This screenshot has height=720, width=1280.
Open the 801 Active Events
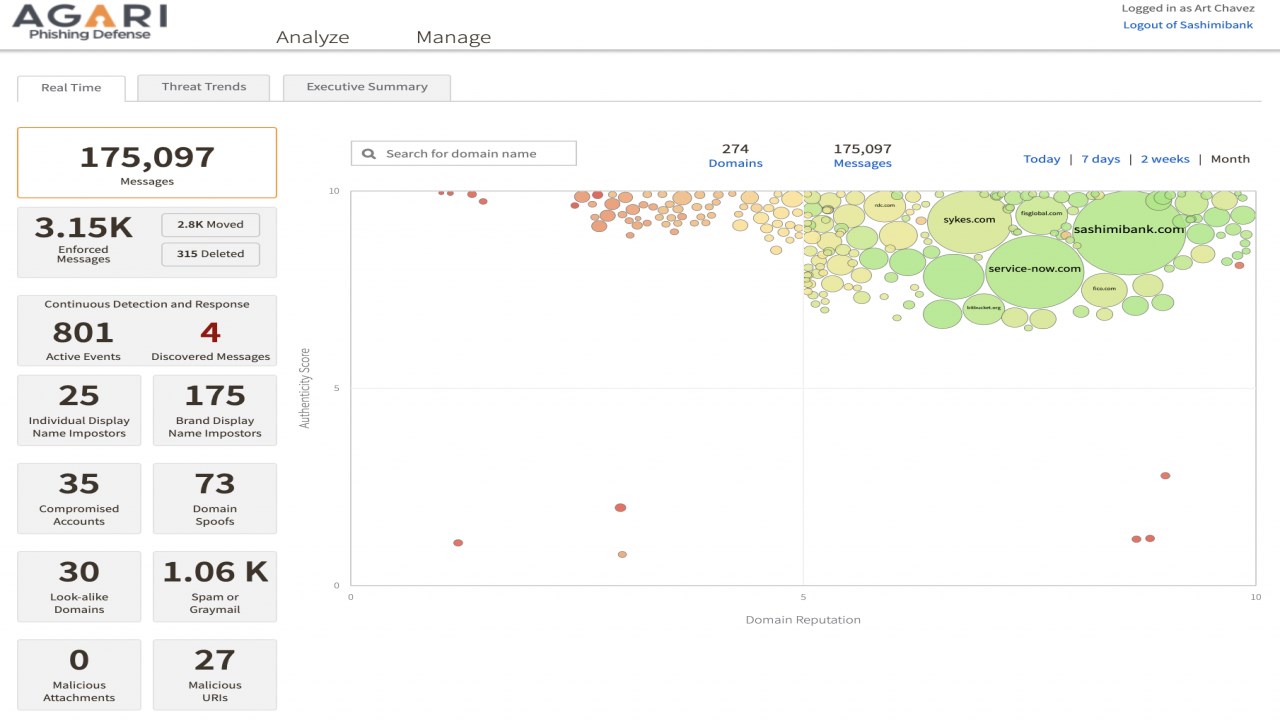pos(83,340)
